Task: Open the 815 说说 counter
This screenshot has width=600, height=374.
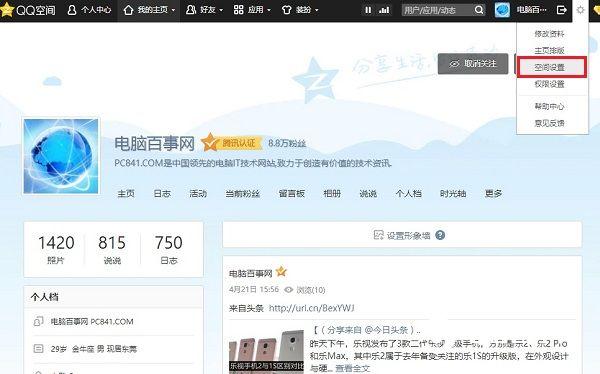Action: [112, 249]
